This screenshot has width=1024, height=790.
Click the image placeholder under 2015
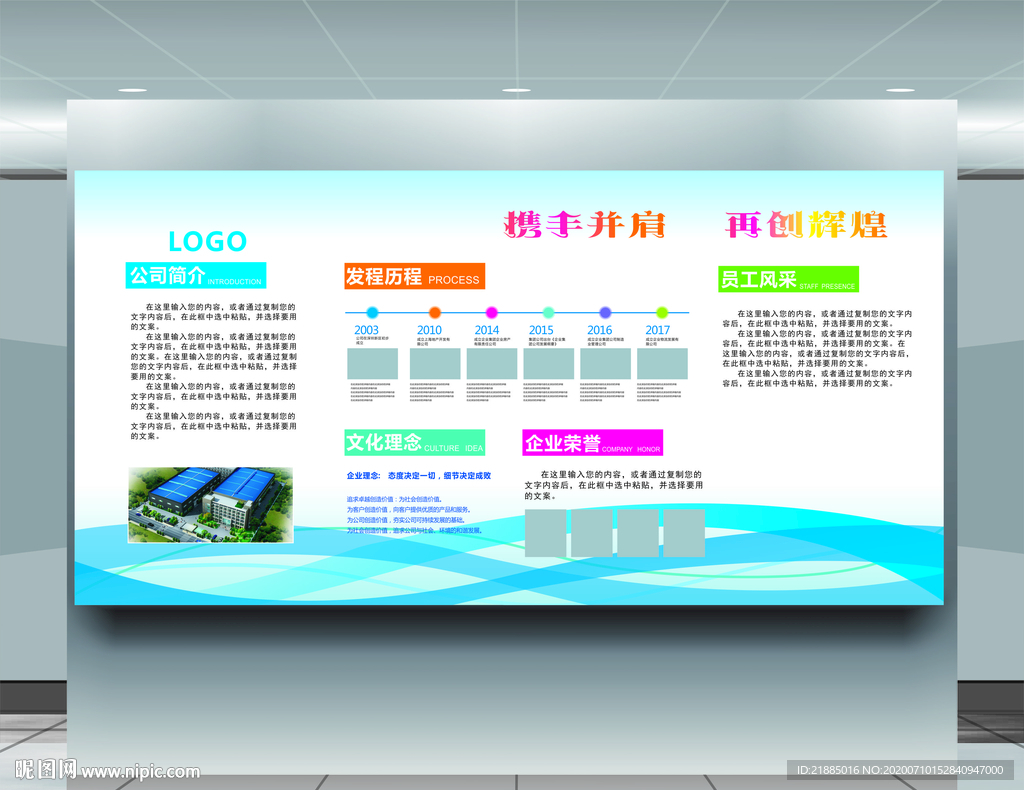(549, 364)
